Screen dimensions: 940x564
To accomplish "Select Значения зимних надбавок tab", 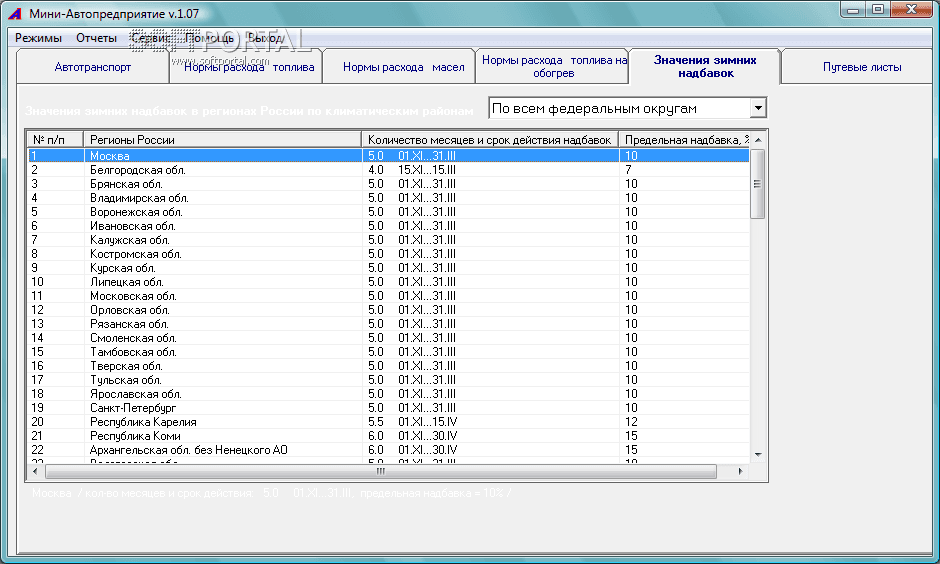I will pyautogui.click(x=705, y=67).
